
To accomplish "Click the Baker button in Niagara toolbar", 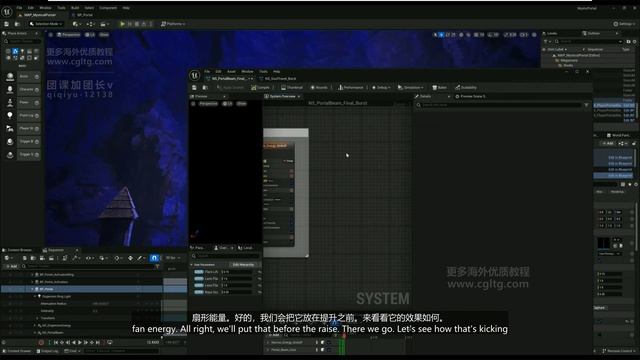I will pyautogui.click(x=439, y=87).
